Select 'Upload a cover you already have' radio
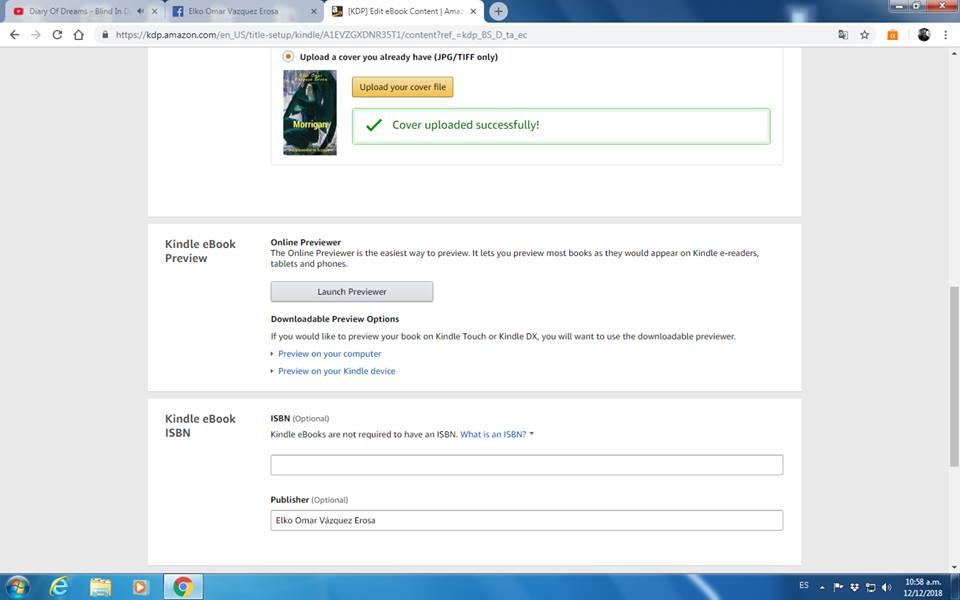 (289, 57)
